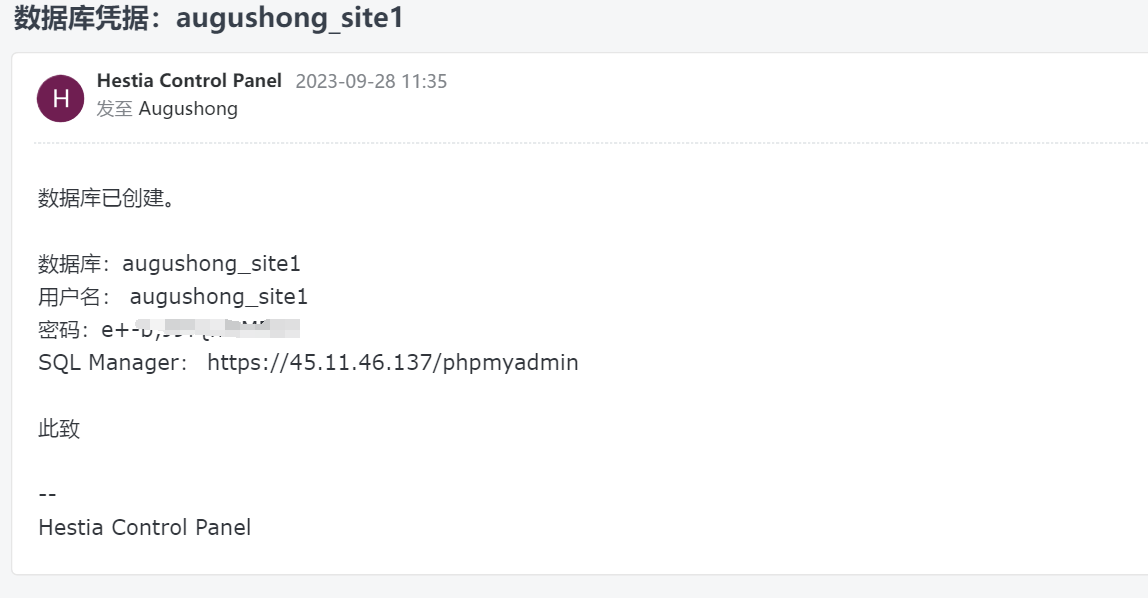Click the partially hidden password value

(200, 329)
